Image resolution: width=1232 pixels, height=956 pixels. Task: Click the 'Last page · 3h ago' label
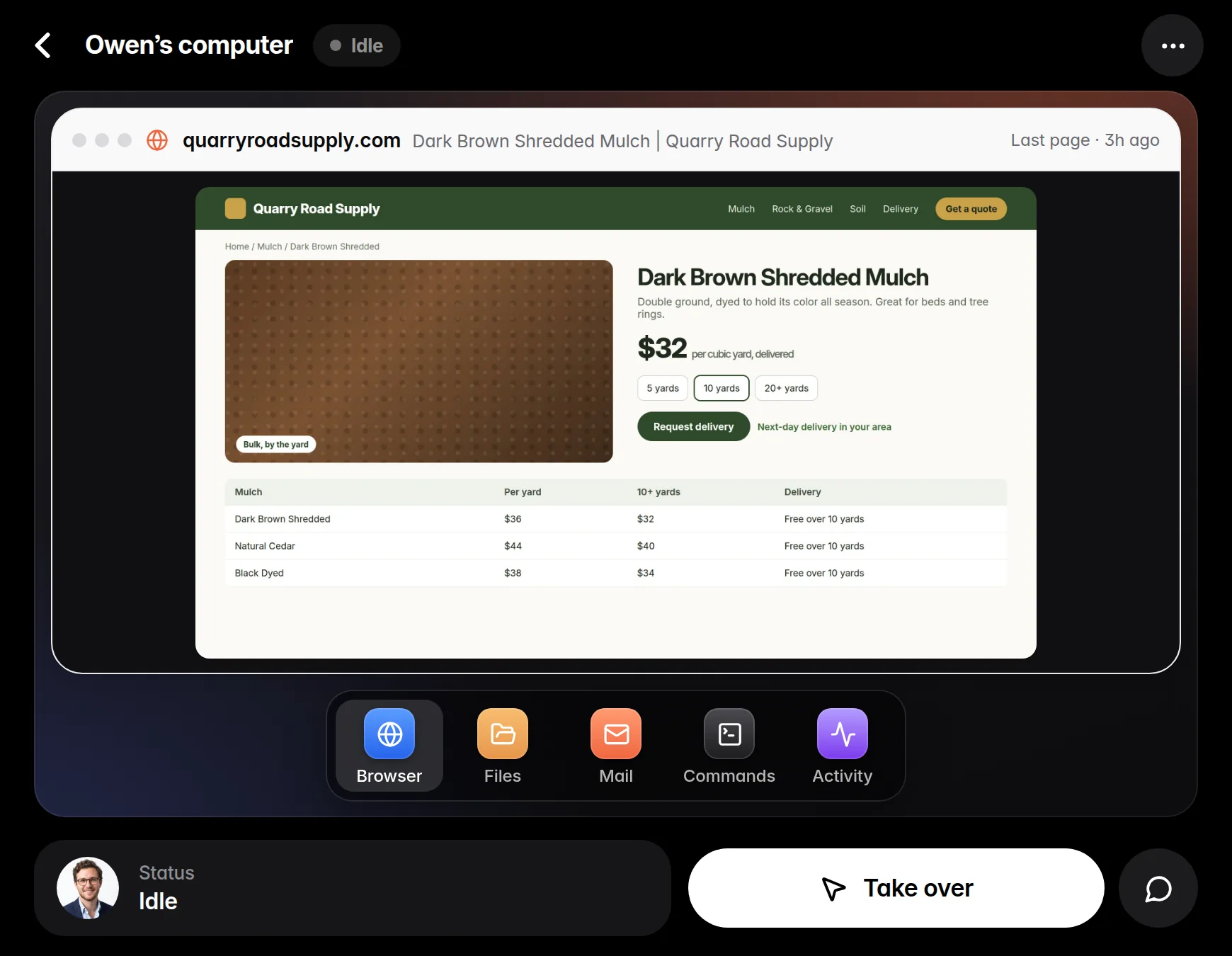point(1085,140)
